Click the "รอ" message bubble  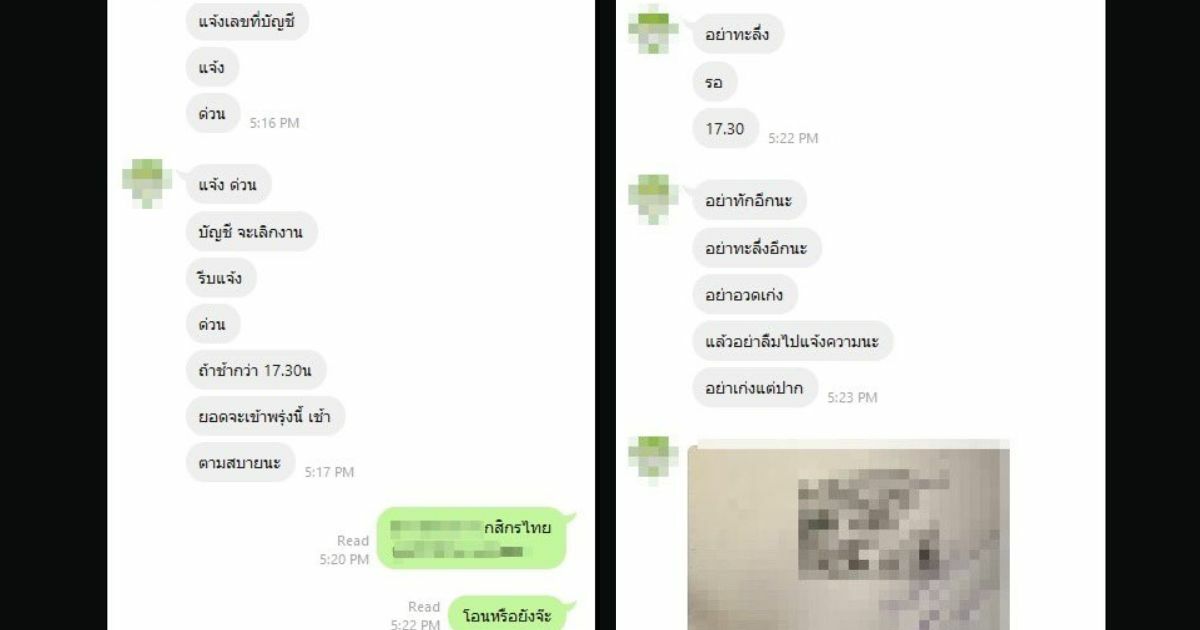tap(714, 82)
